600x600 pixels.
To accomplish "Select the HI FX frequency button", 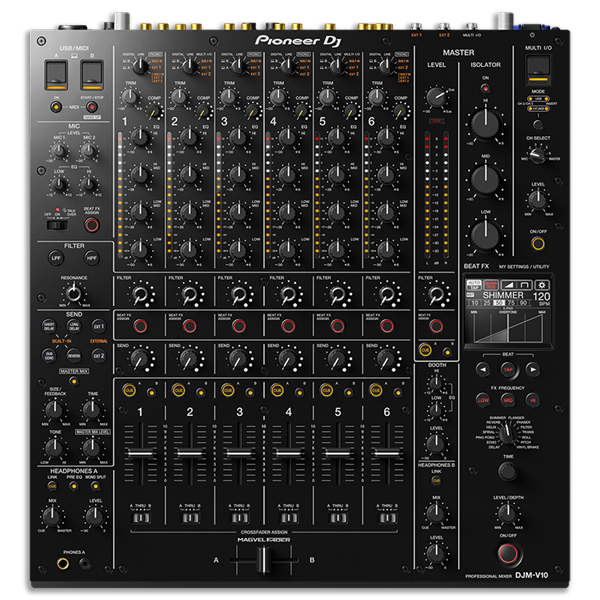I will pos(533,400).
